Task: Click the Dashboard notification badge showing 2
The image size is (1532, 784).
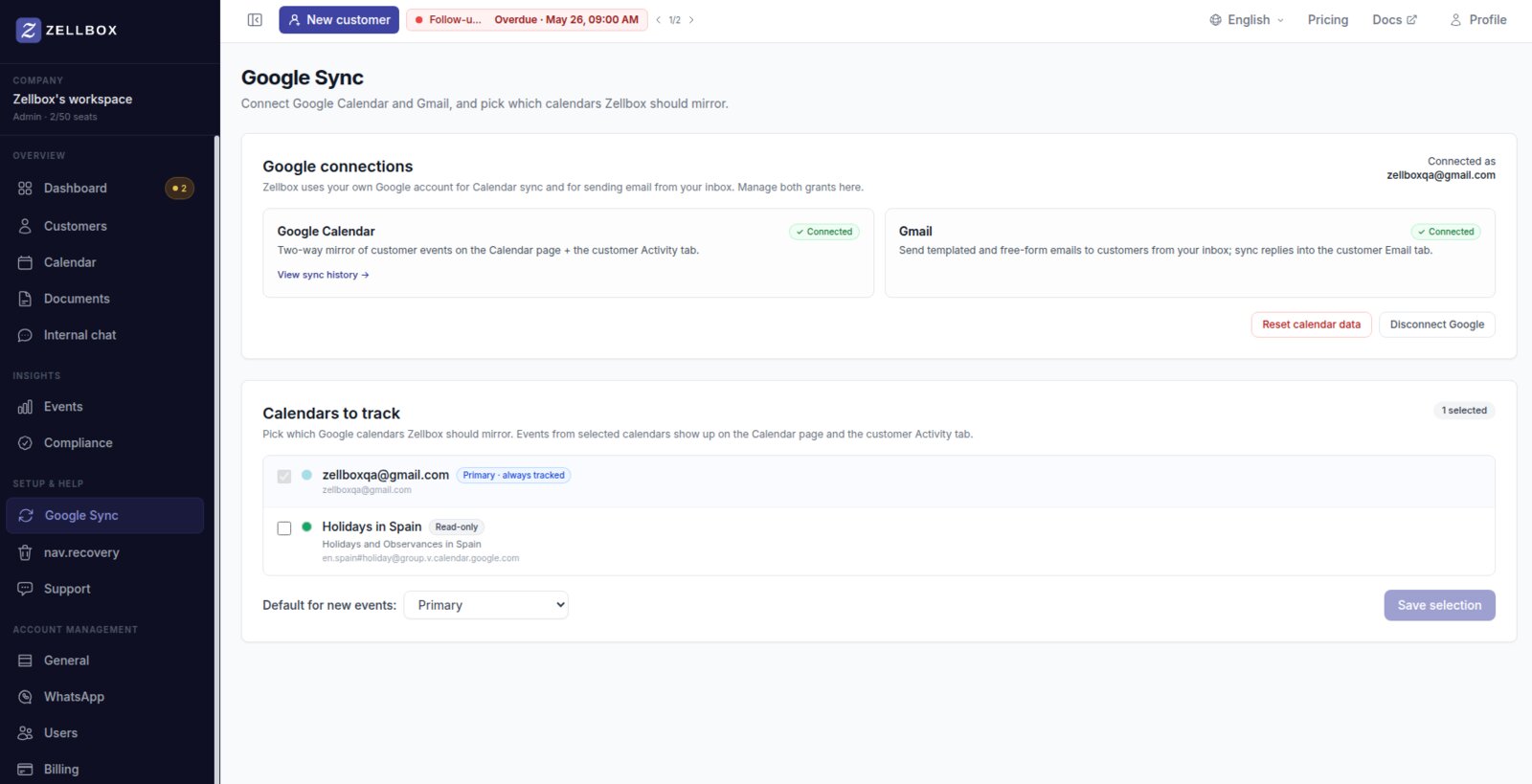Action: tap(180, 189)
